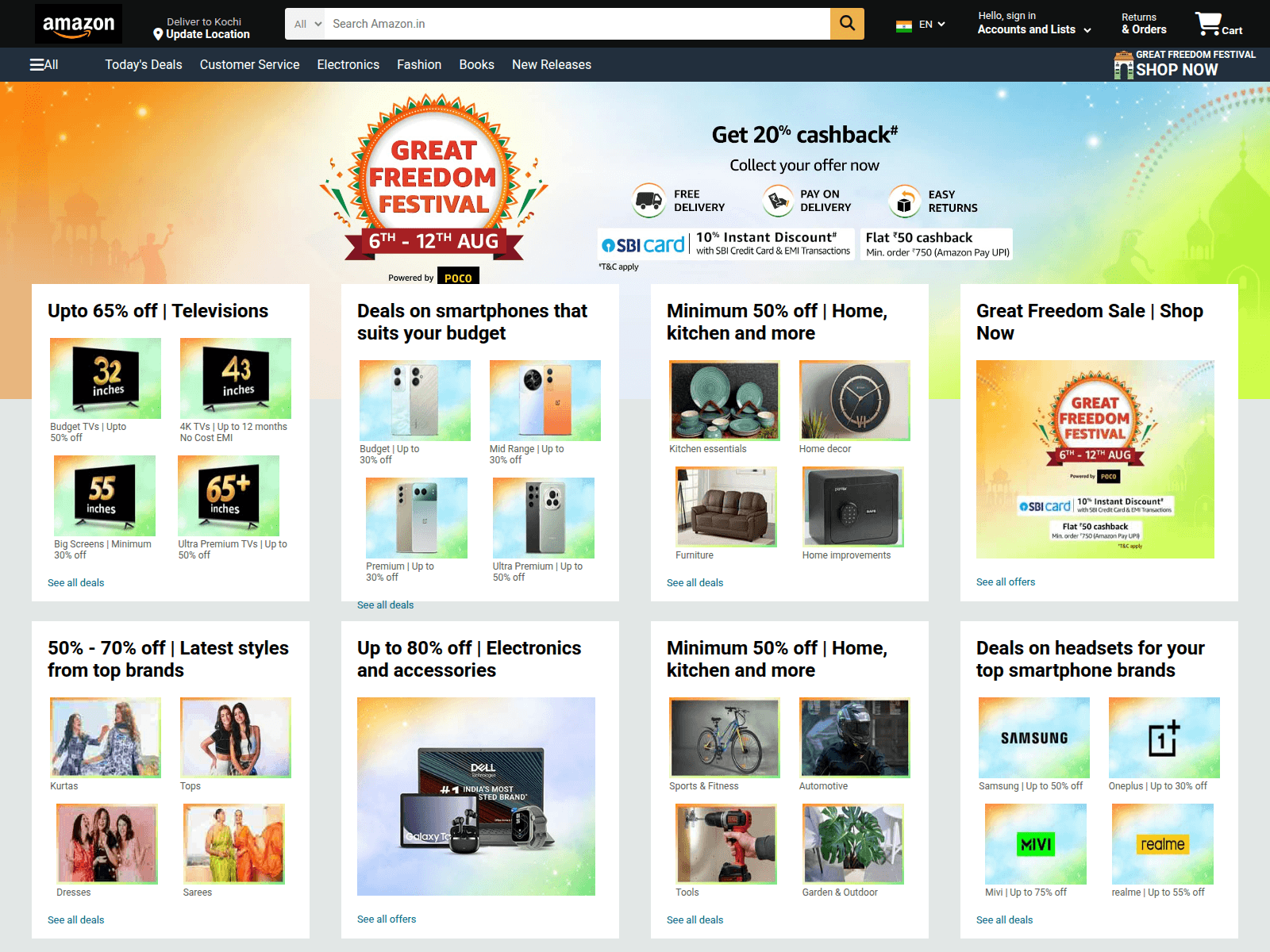The width and height of the screenshot is (1270, 952).
Task: Click the India flag language icon
Action: (x=904, y=25)
